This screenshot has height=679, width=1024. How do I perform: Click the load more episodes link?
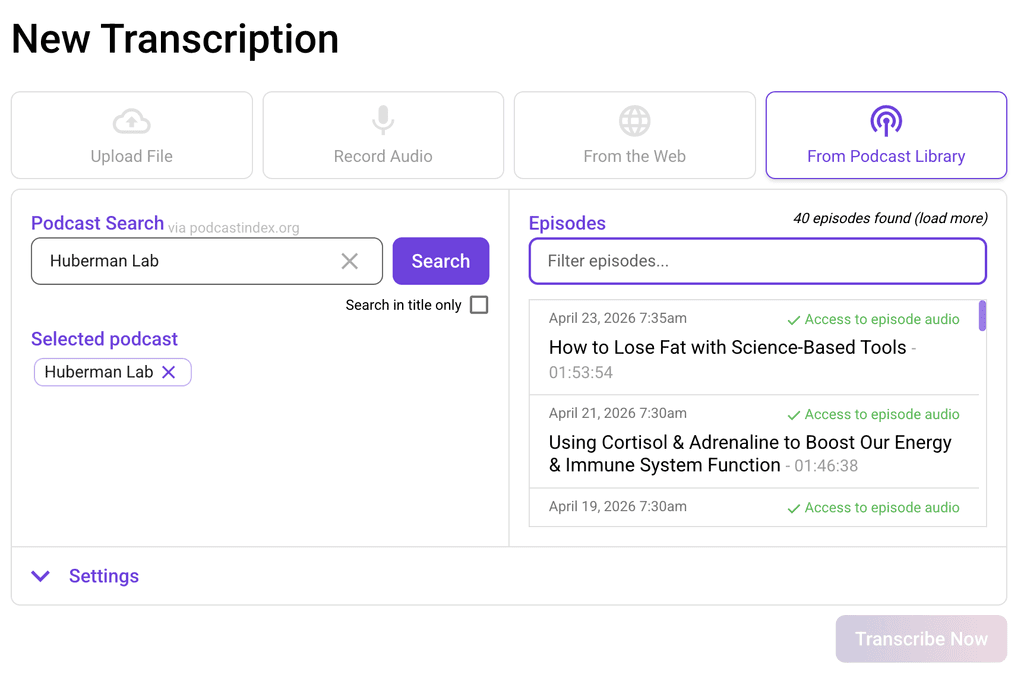[x=952, y=218]
